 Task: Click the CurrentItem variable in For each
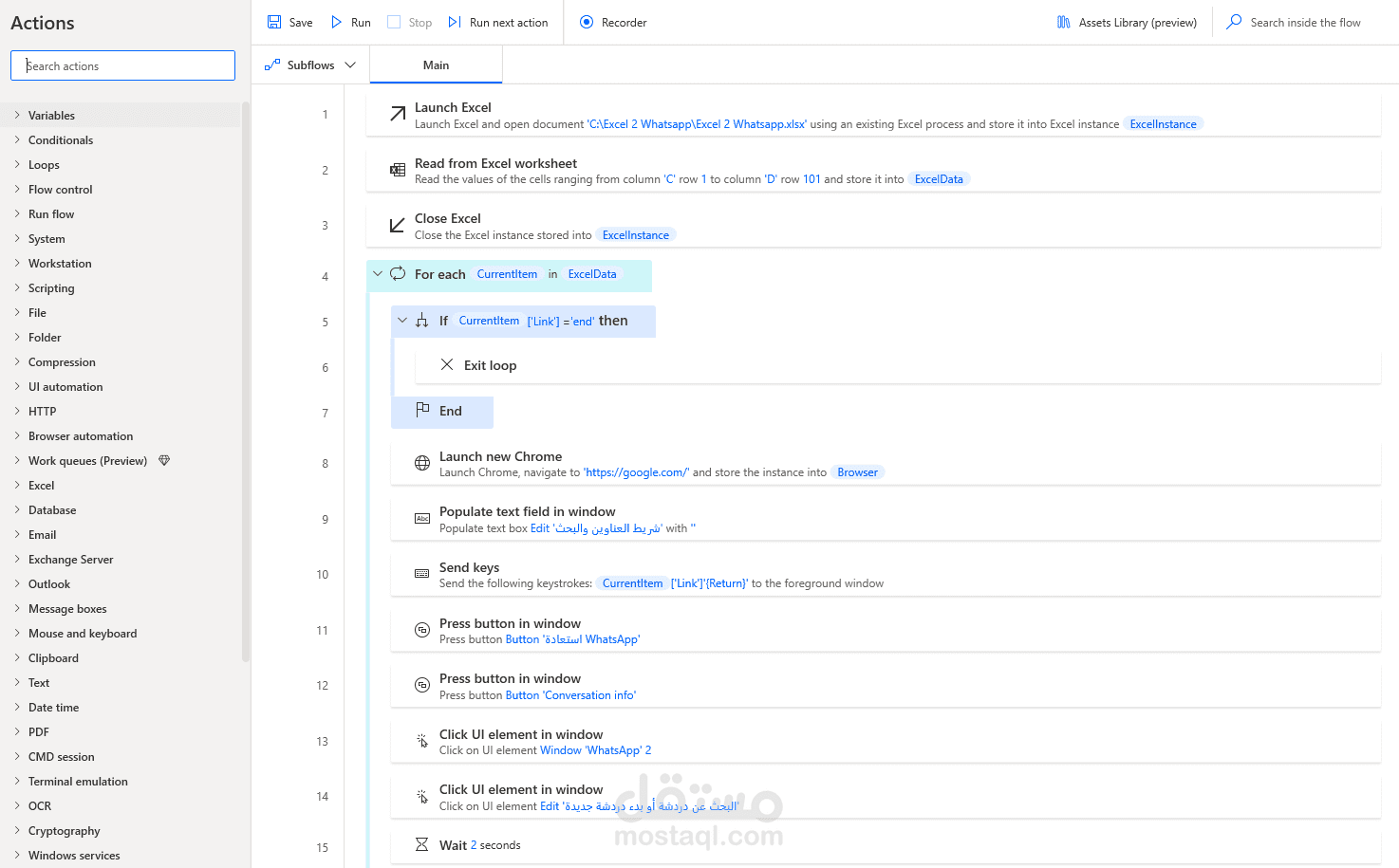[507, 274]
